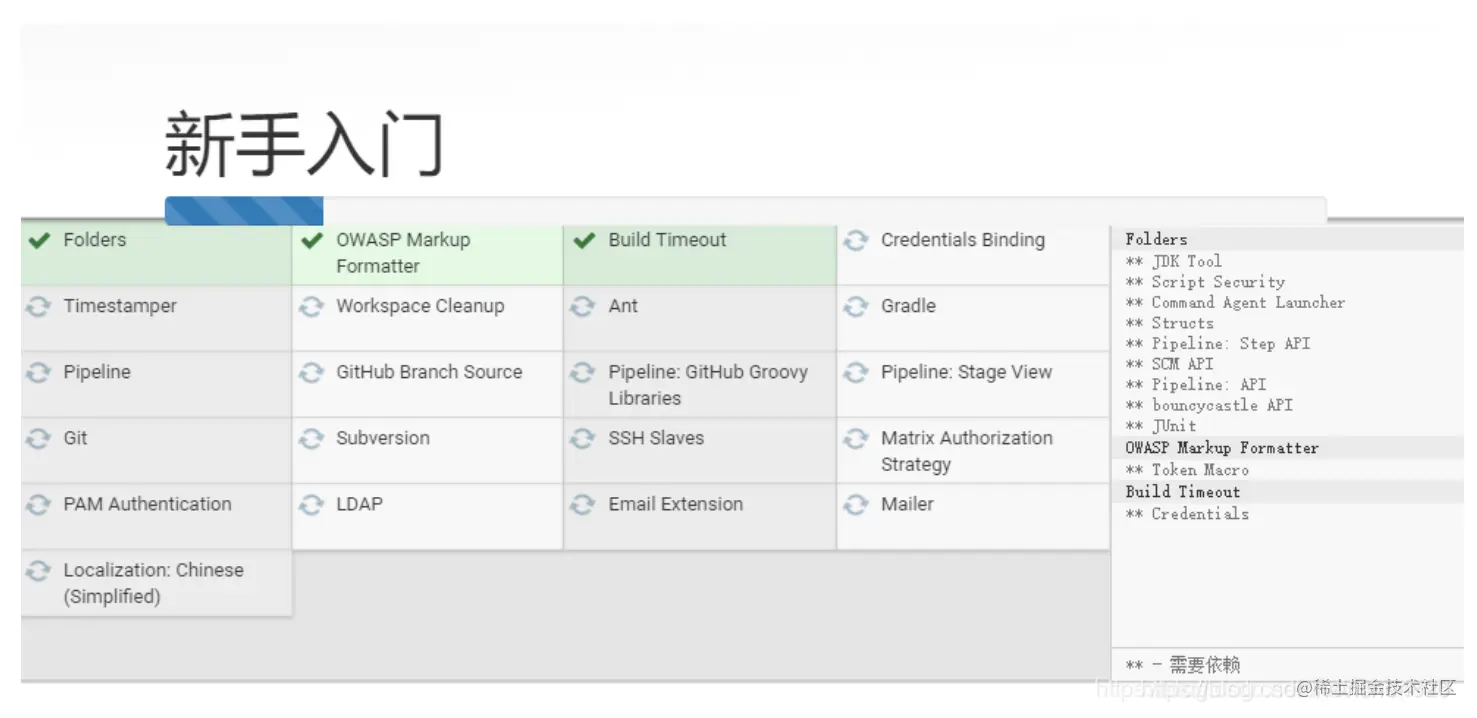Viewport: 1477px width, 718px height.
Task: Click the refresh icon next to Timestamper
Action: tap(39, 307)
